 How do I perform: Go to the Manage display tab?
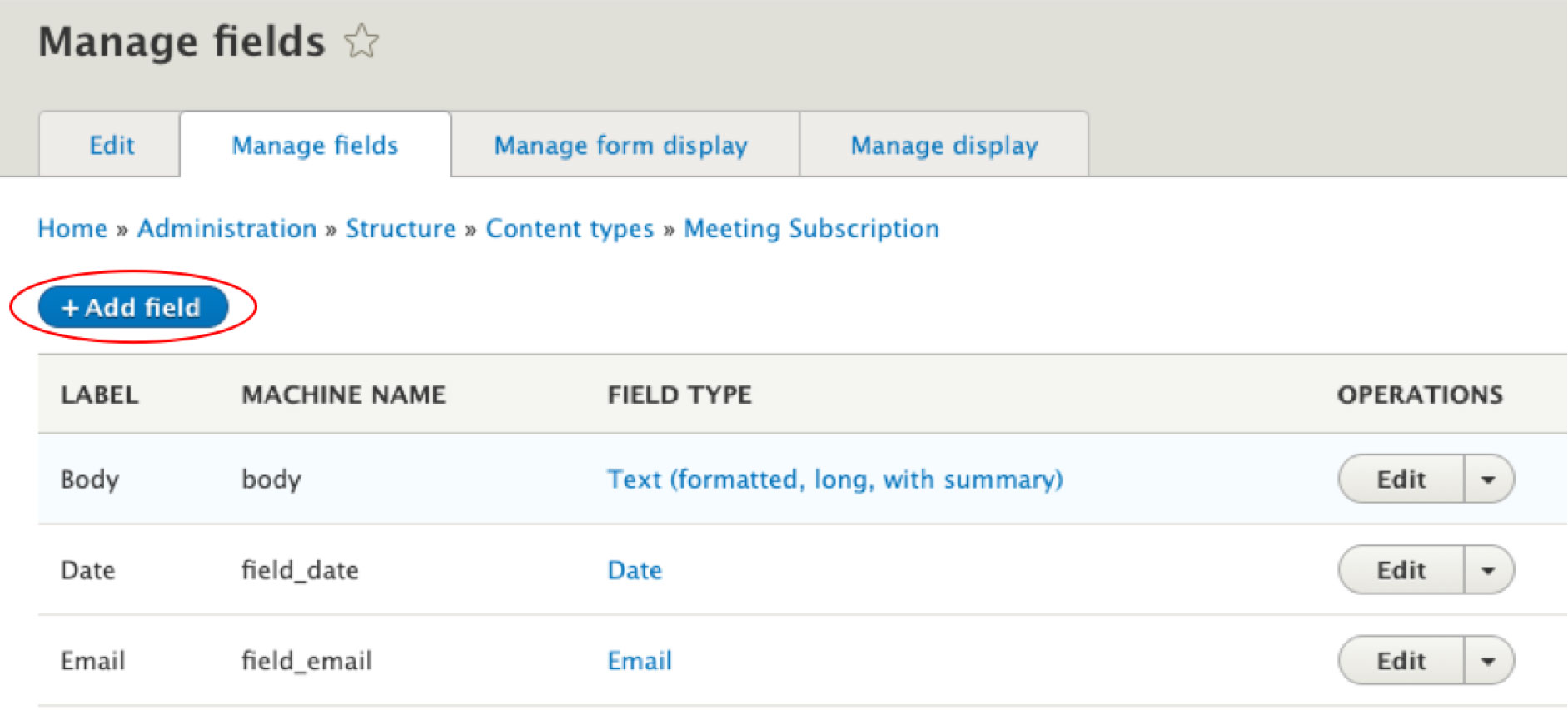click(943, 146)
